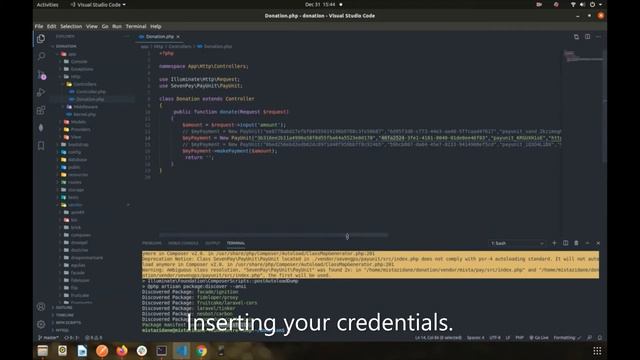This screenshot has width=640, height=360.
Task: Select Donation.php in the explorer tree
Action: 89,99
